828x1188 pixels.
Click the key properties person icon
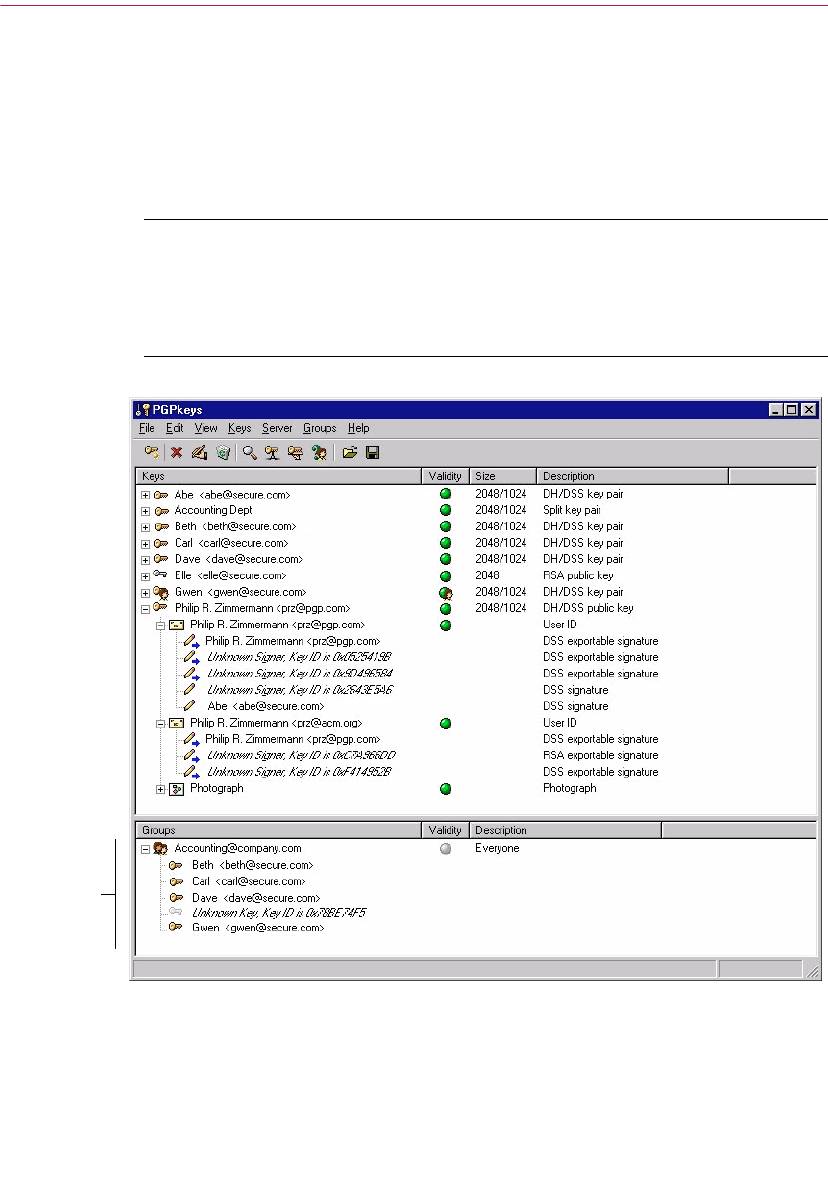[x=319, y=452]
